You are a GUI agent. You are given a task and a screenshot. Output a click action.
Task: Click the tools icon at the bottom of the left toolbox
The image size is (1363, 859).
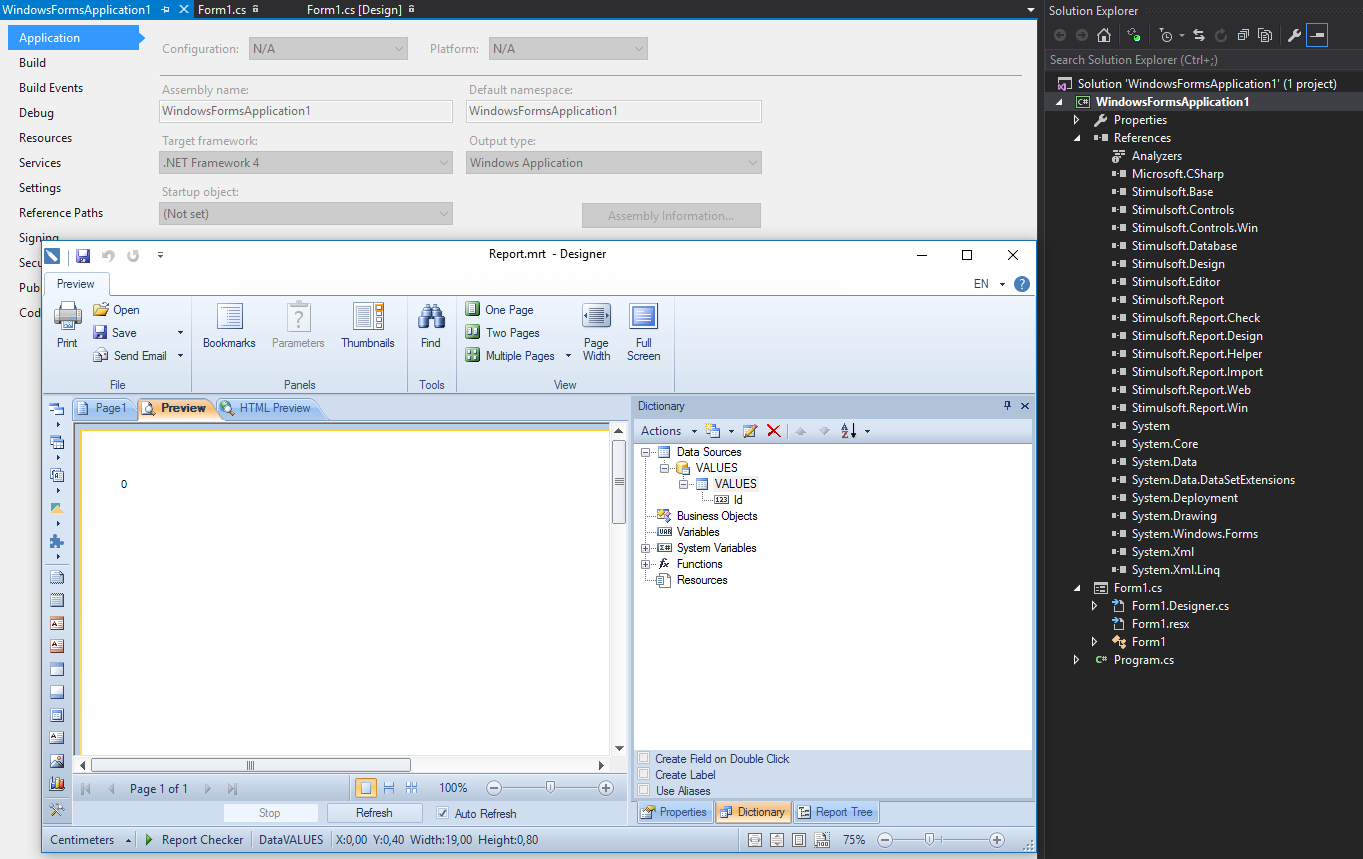tap(57, 809)
